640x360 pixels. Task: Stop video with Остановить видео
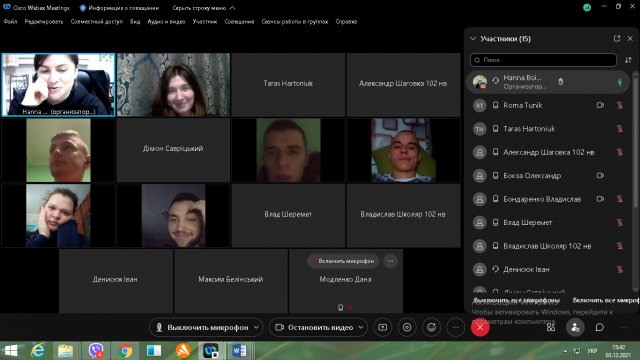point(314,327)
